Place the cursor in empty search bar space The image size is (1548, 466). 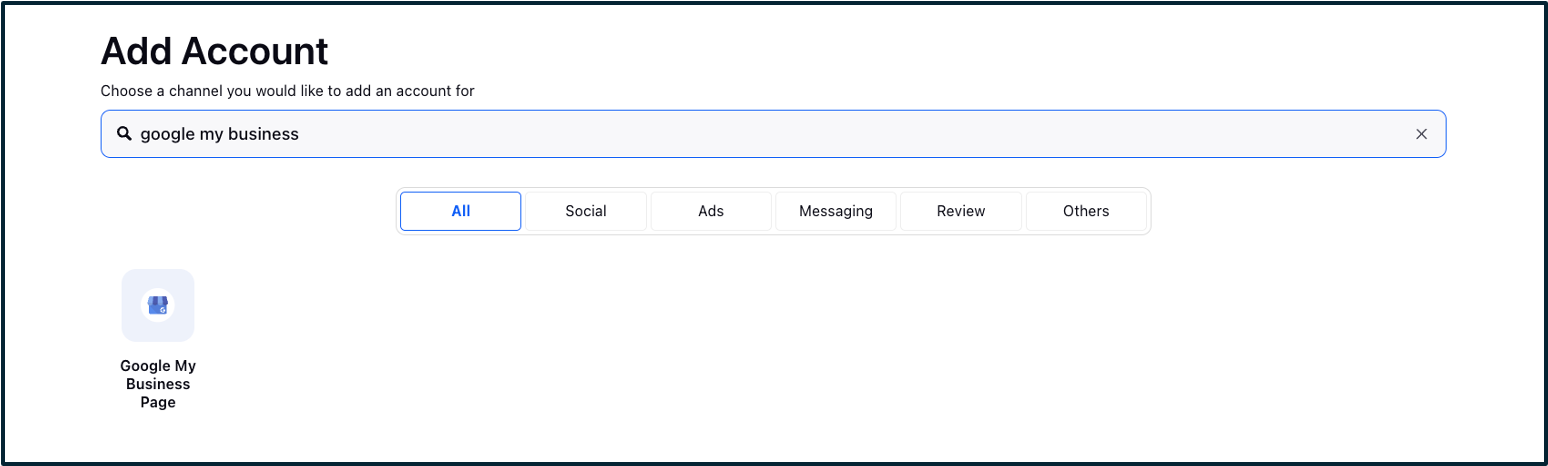[850, 134]
